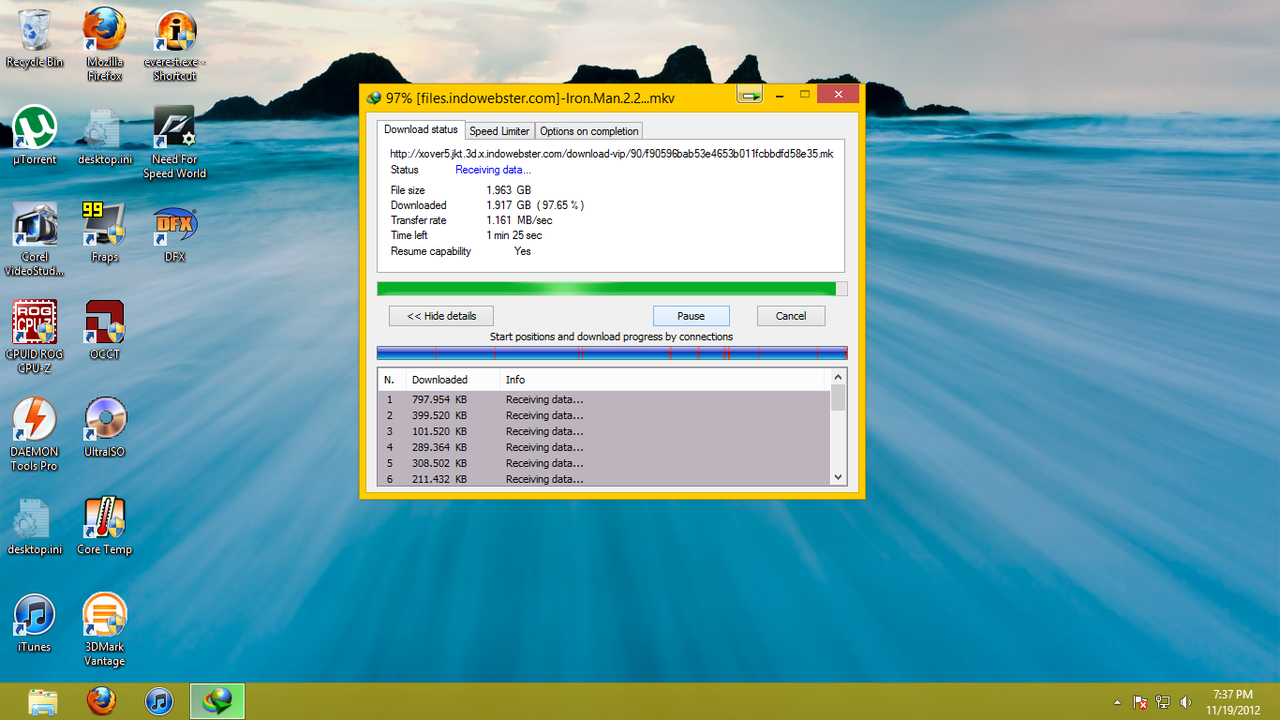Open taskbar clock showing 7:37 PM

[1232, 701]
